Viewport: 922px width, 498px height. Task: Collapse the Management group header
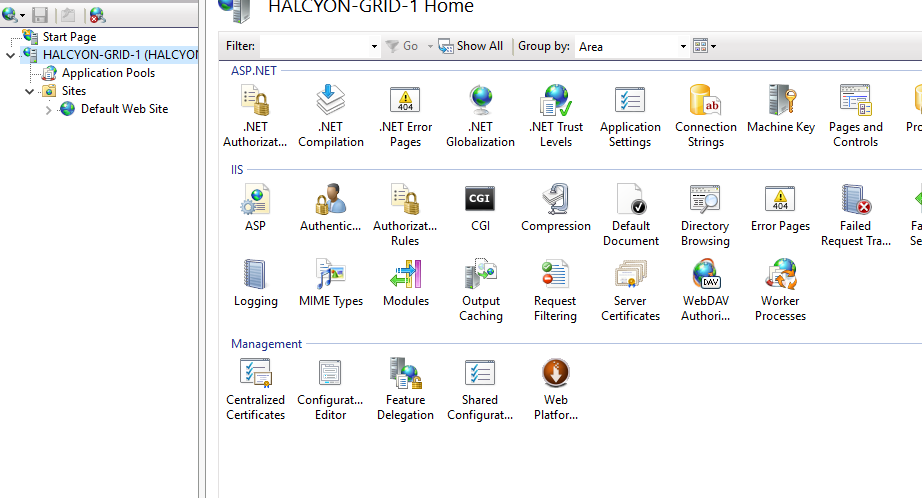point(266,344)
